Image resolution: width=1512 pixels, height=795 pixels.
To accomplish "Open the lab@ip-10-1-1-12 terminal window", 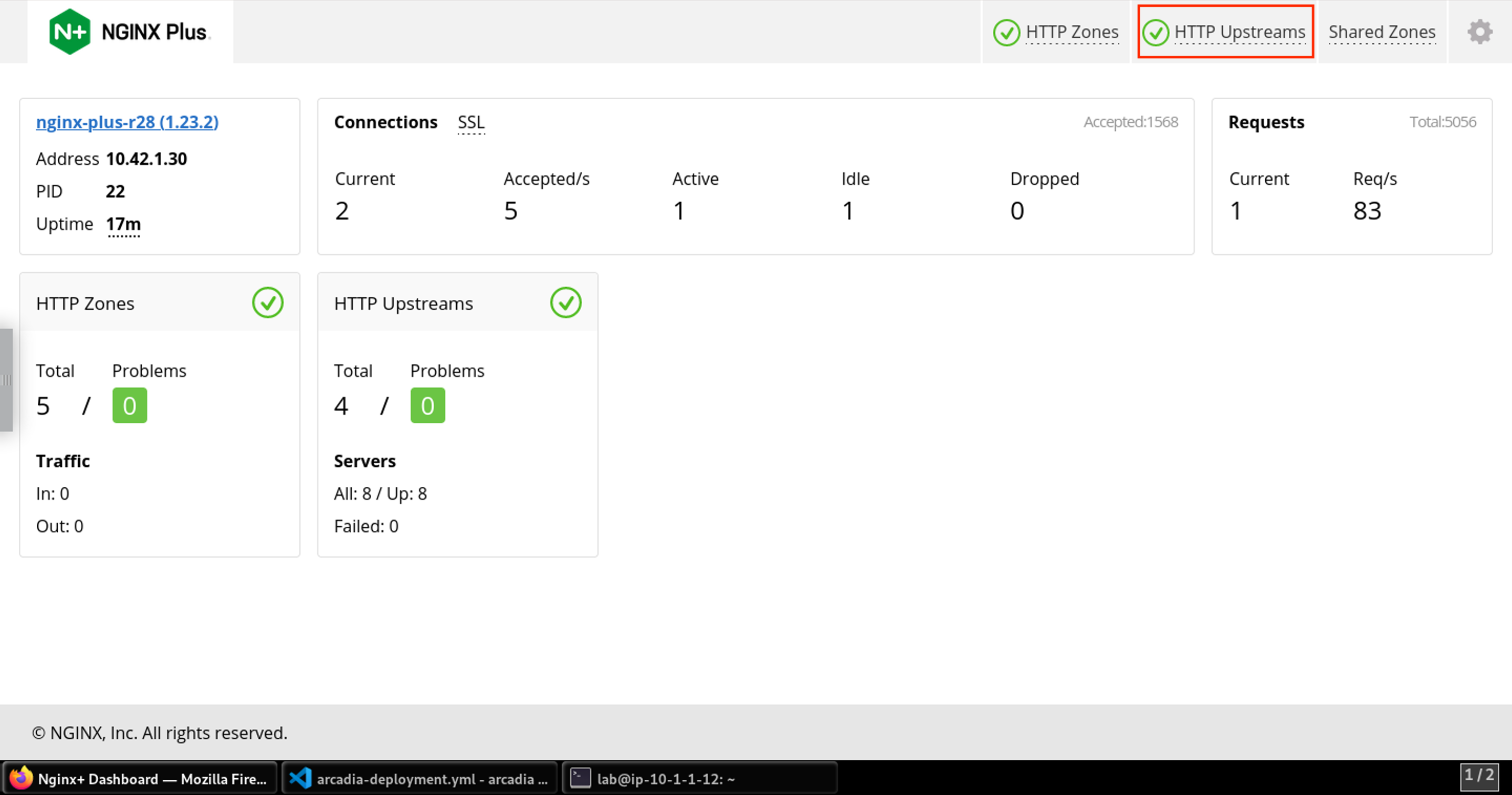I will point(700,778).
